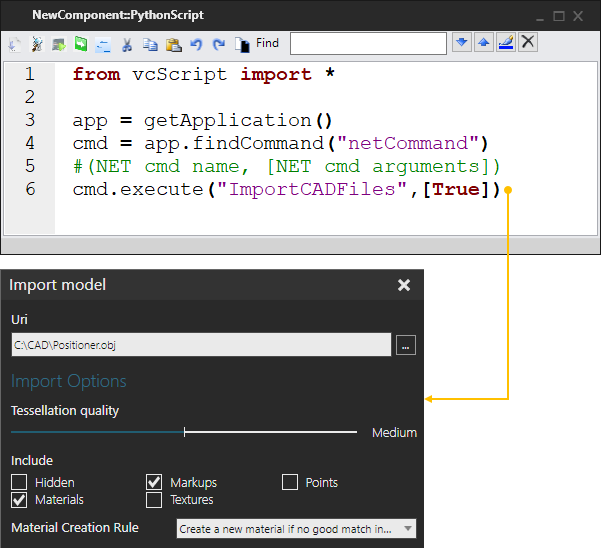This screenshot has height=548, width=601.
Task: Clear the search with the X icon
Action: click(527, 42)
